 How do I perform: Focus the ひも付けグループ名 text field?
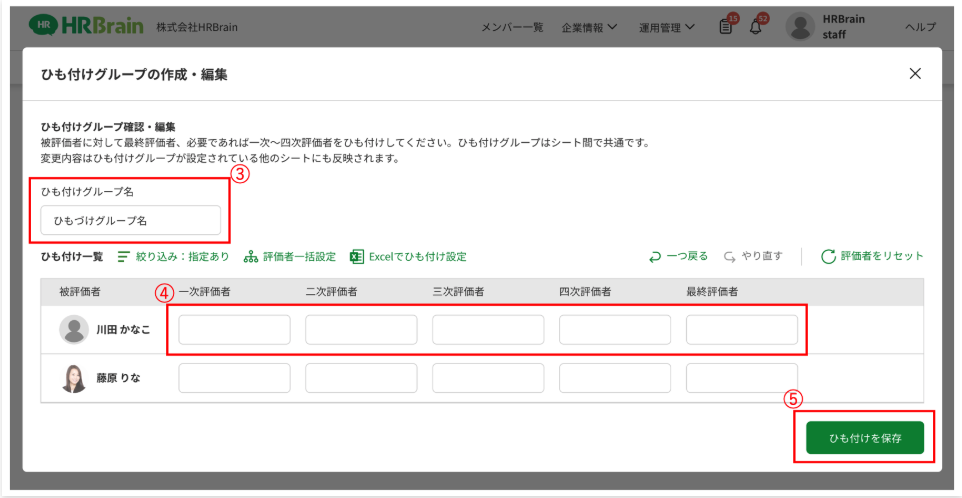[x=130, y=220]
